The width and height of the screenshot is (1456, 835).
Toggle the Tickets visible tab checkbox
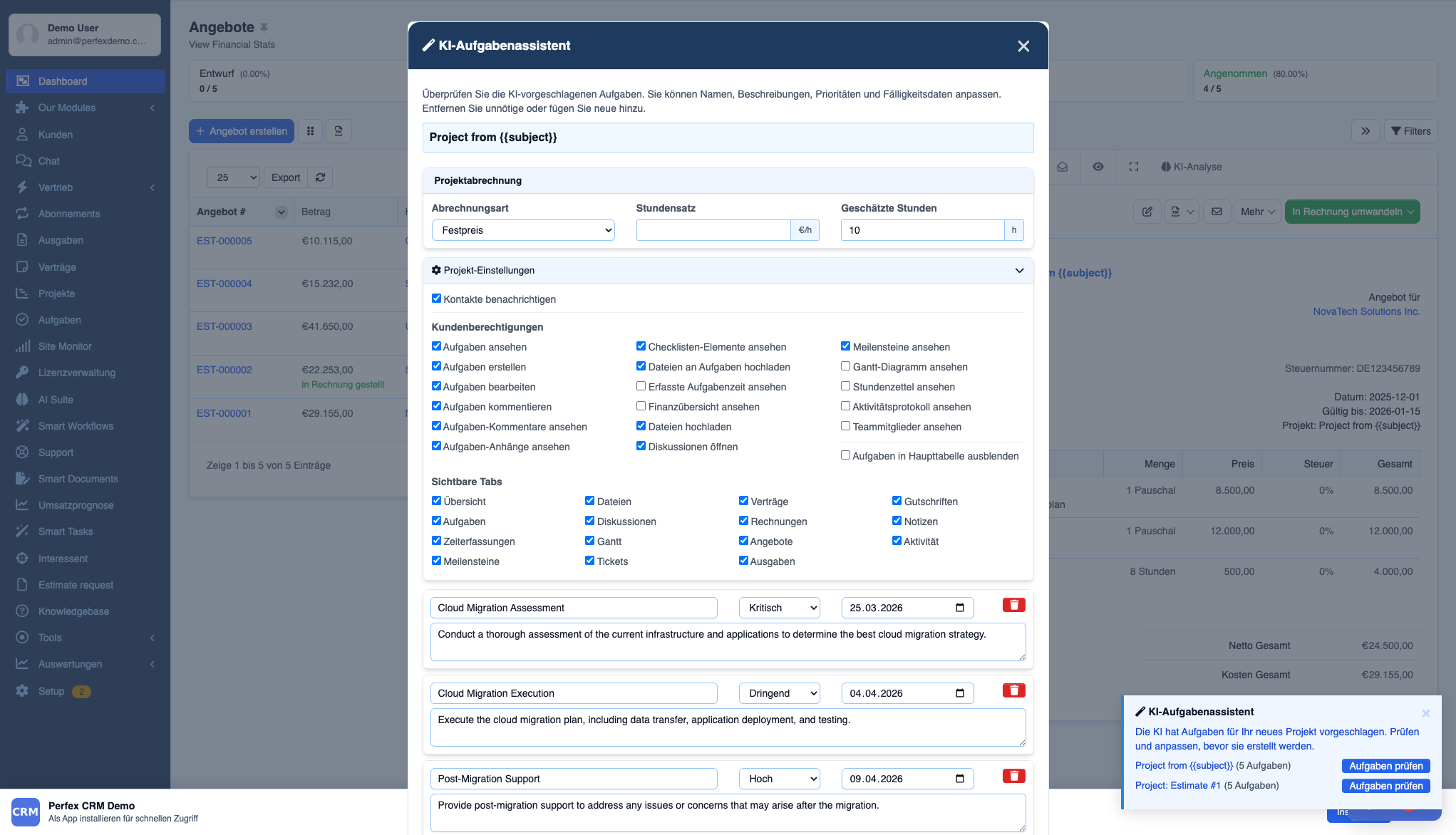tap(589, 561)
